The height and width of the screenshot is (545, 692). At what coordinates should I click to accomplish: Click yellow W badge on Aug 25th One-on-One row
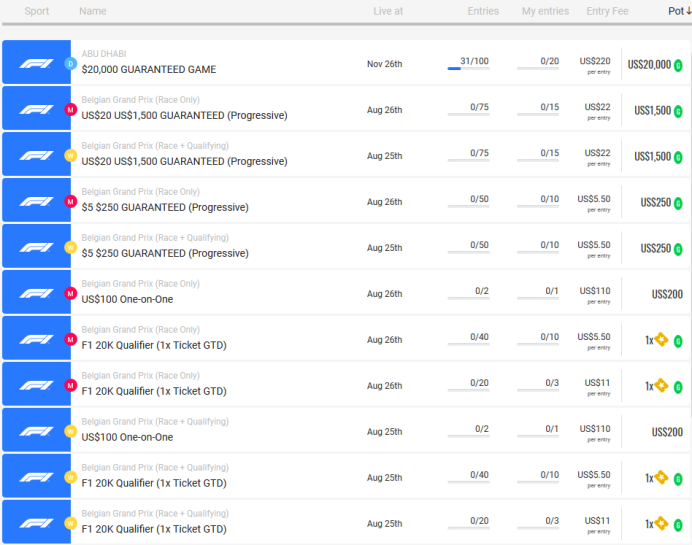[x=71, y=431]
